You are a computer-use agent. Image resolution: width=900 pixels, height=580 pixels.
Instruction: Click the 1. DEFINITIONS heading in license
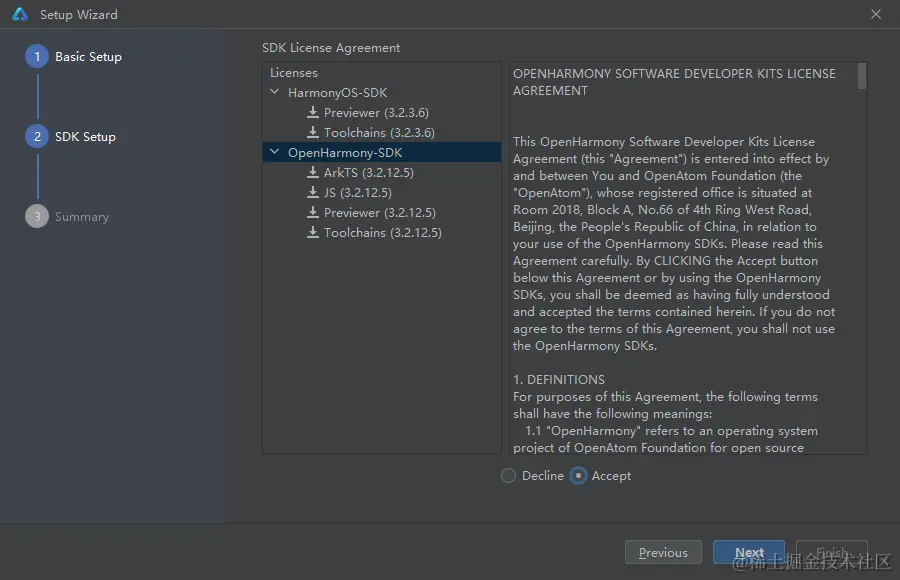(x=559, y=380)
